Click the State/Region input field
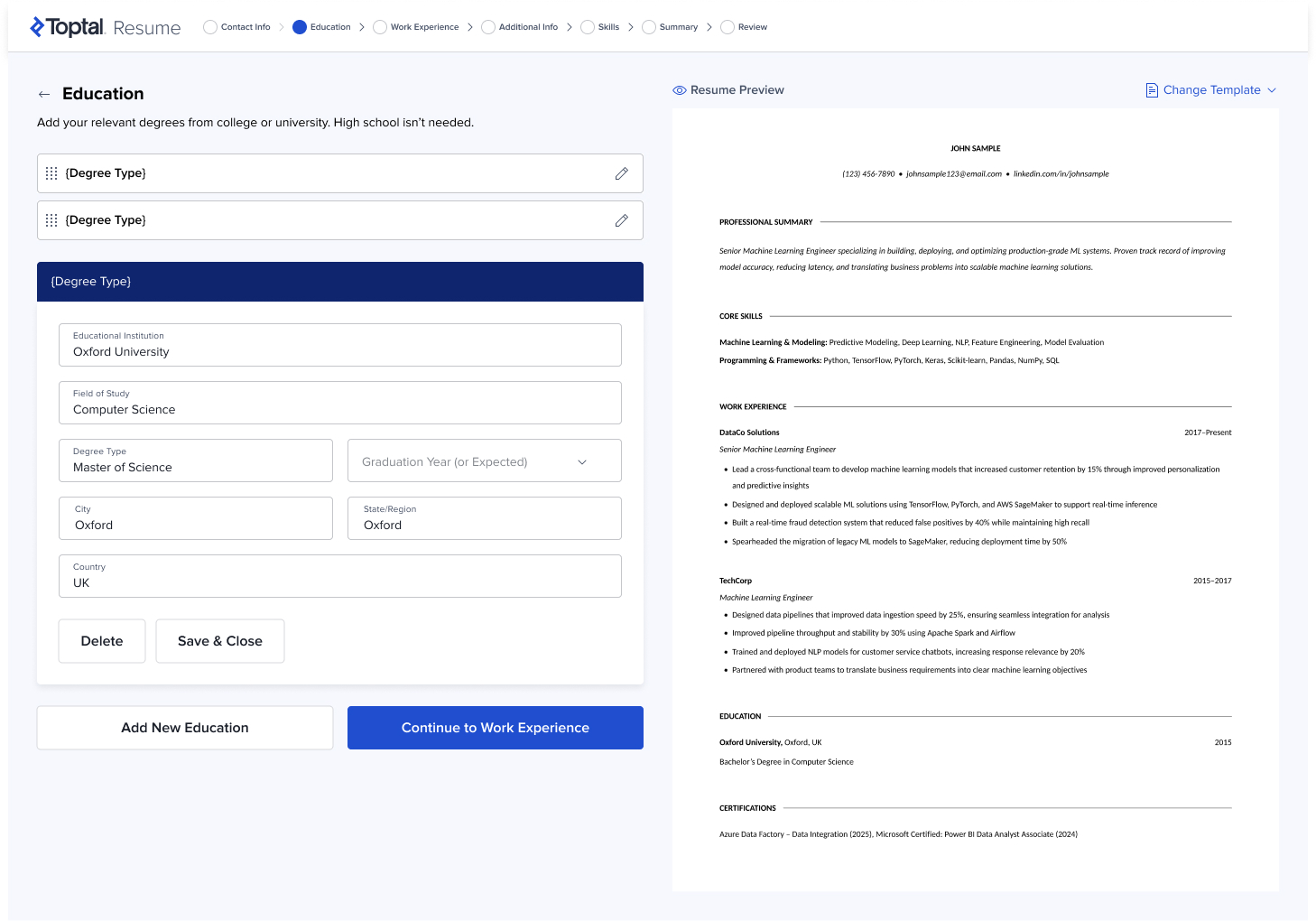Viewport: 1316px width, 921px height. click(x=485, y=518)
